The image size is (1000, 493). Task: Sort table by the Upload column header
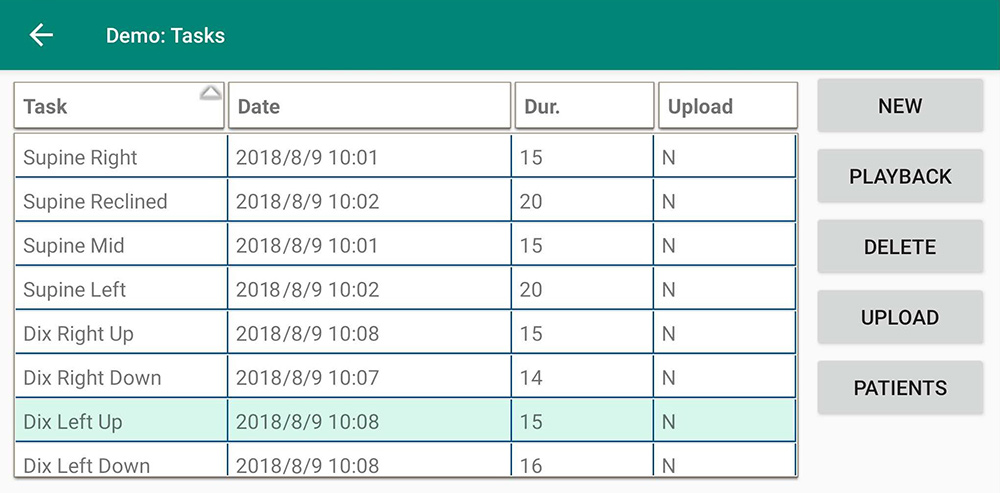(x=727, y=106)
